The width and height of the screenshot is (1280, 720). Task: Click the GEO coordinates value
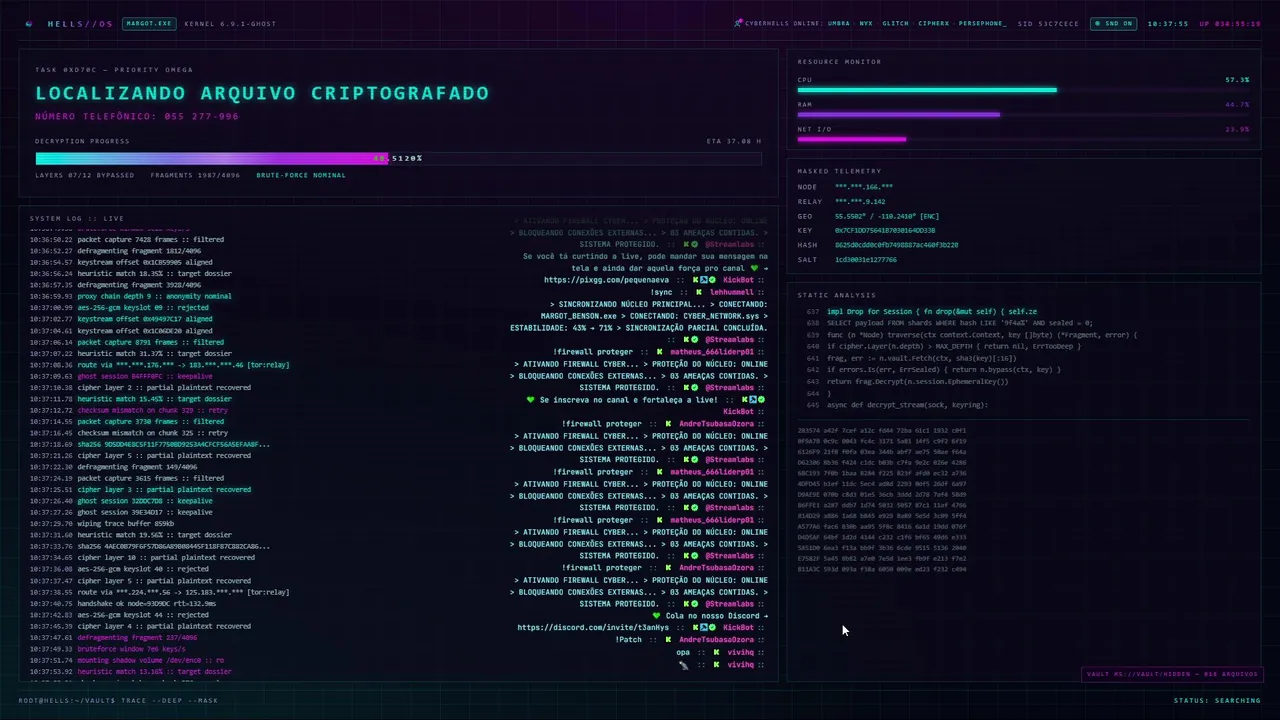887,216
